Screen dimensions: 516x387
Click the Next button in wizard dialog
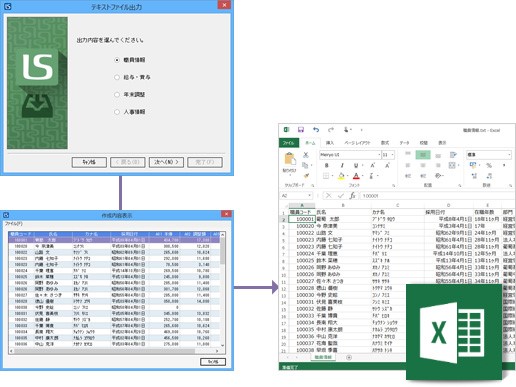166,162
